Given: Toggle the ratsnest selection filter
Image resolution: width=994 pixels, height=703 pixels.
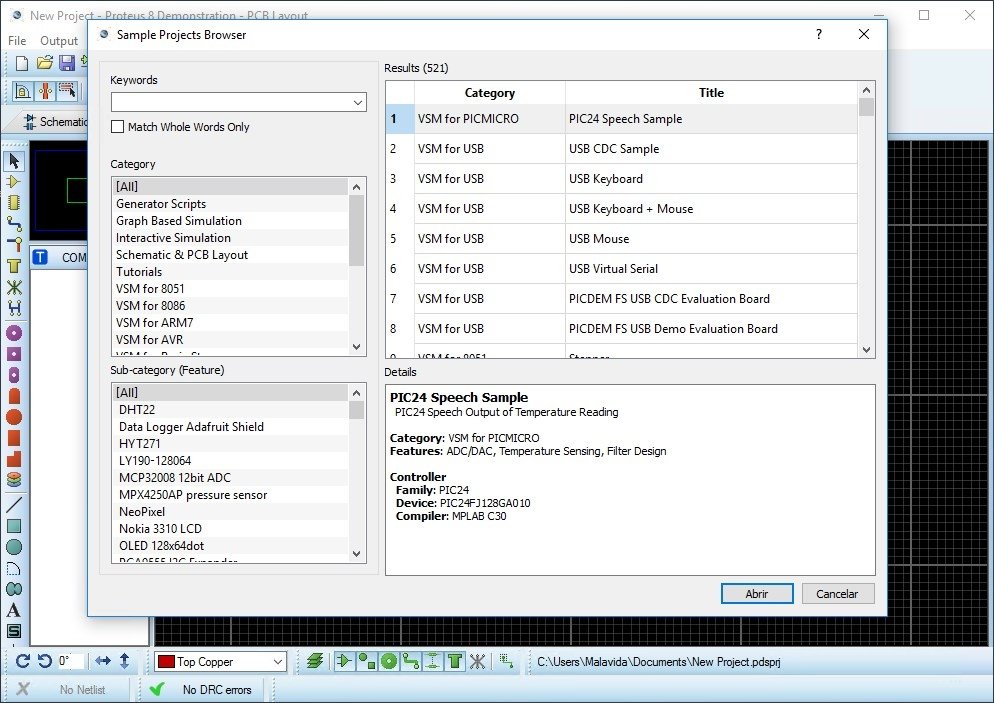Looking at the screenshot, I should click(x=477, y=662).
